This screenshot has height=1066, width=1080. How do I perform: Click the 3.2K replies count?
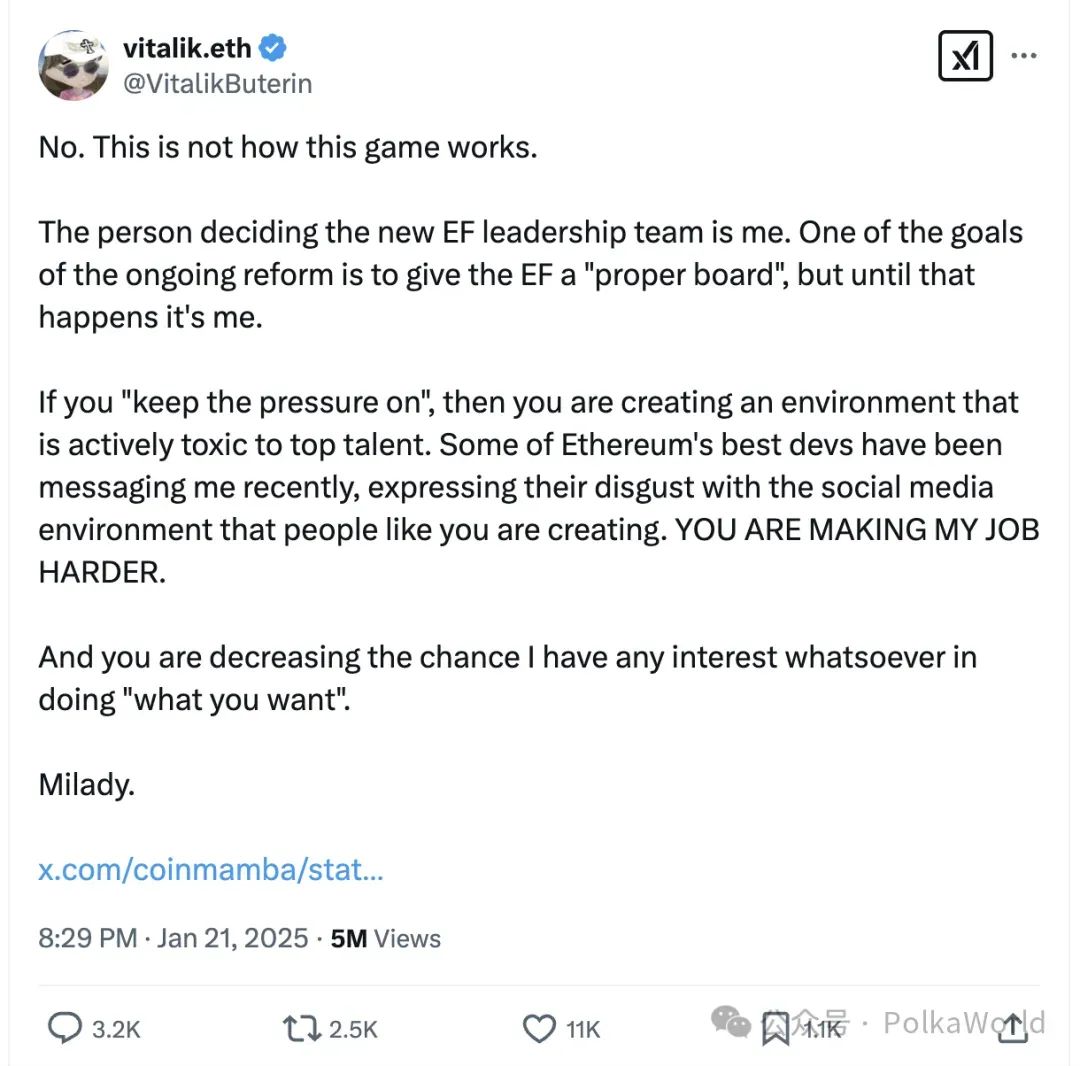pyautogui.click(x=116, y=1029)
